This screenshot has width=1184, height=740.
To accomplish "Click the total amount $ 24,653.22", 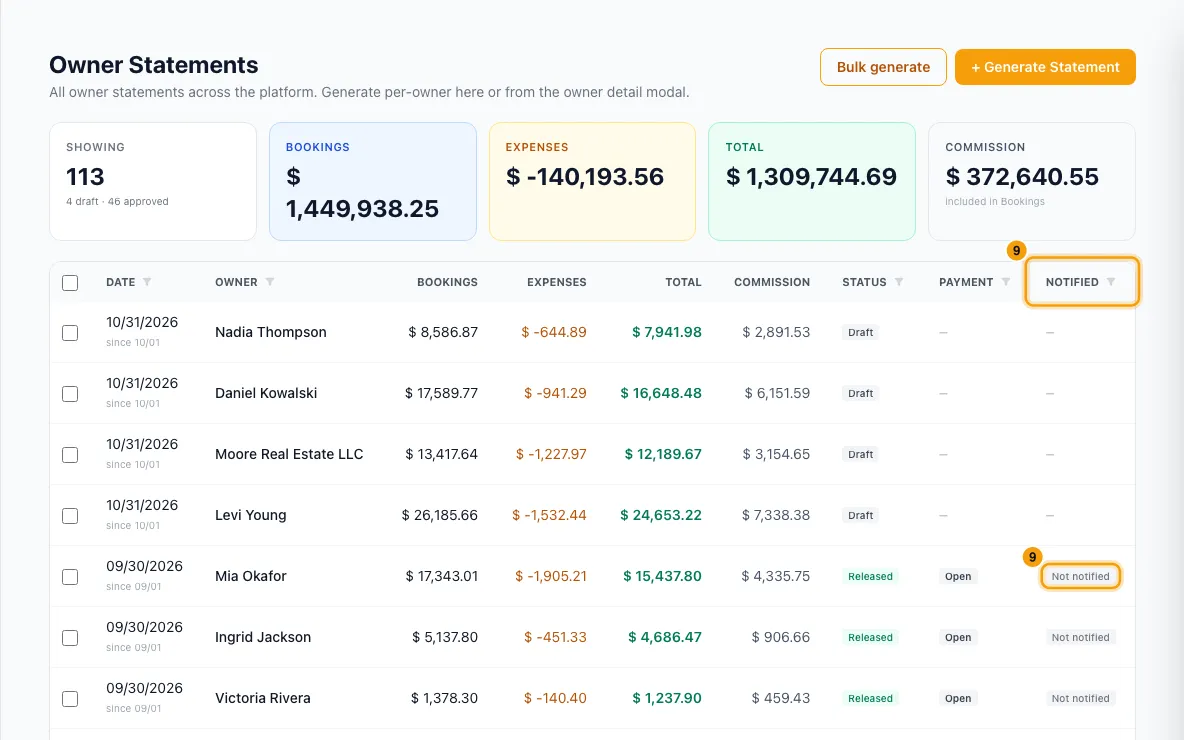I will (x=661, y=516).
